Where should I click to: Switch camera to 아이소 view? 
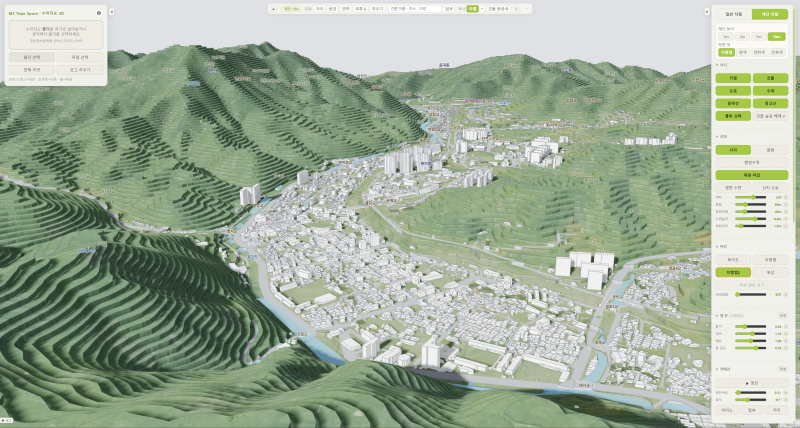(x=727, y=410)
